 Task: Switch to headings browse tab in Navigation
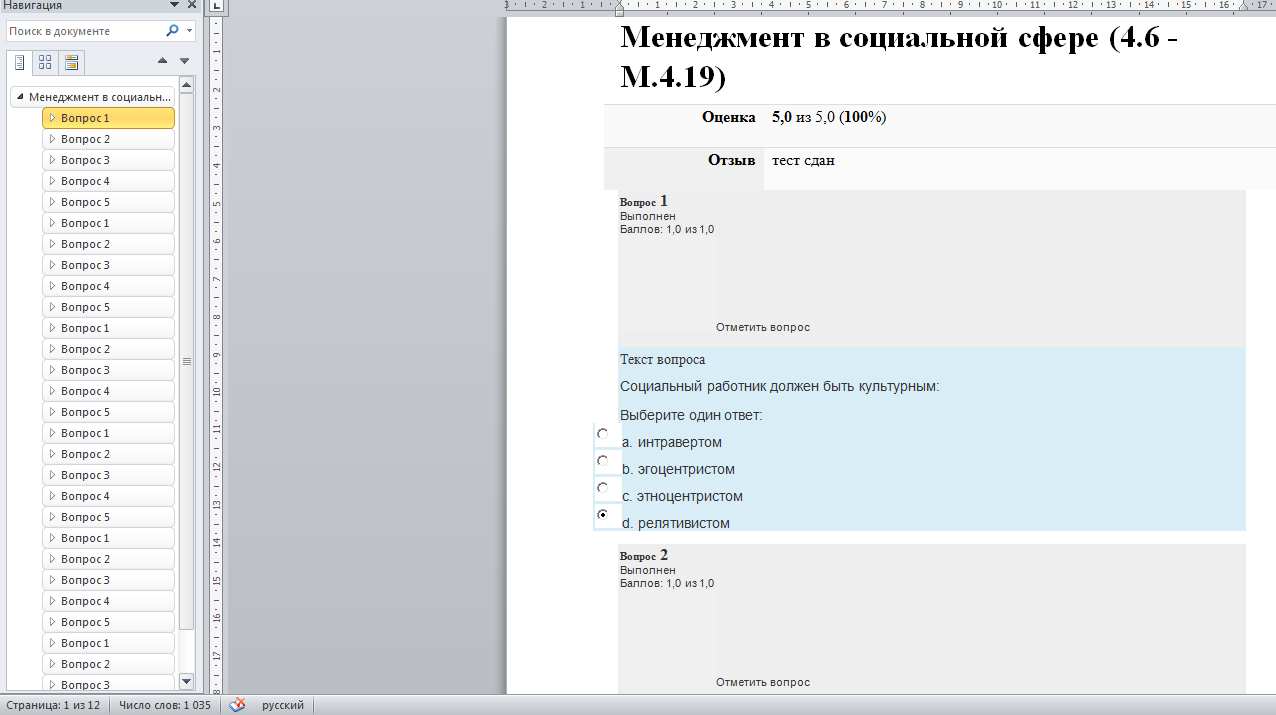point(19,63)
